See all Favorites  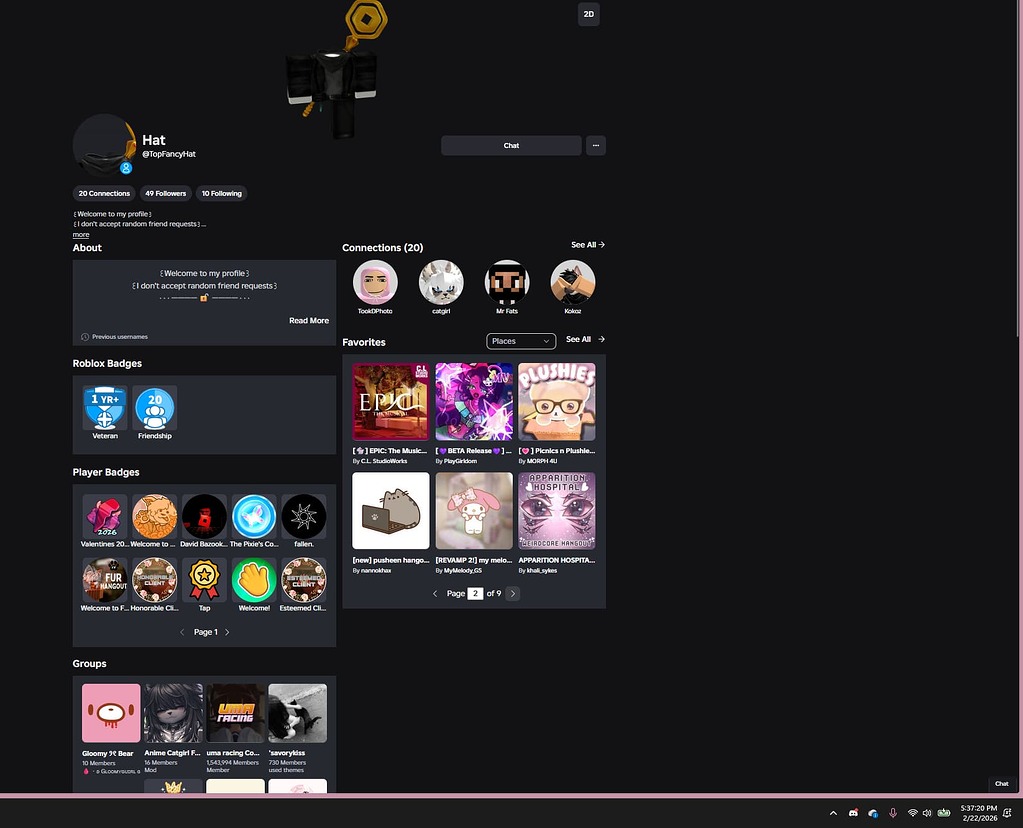click(585, 339)
